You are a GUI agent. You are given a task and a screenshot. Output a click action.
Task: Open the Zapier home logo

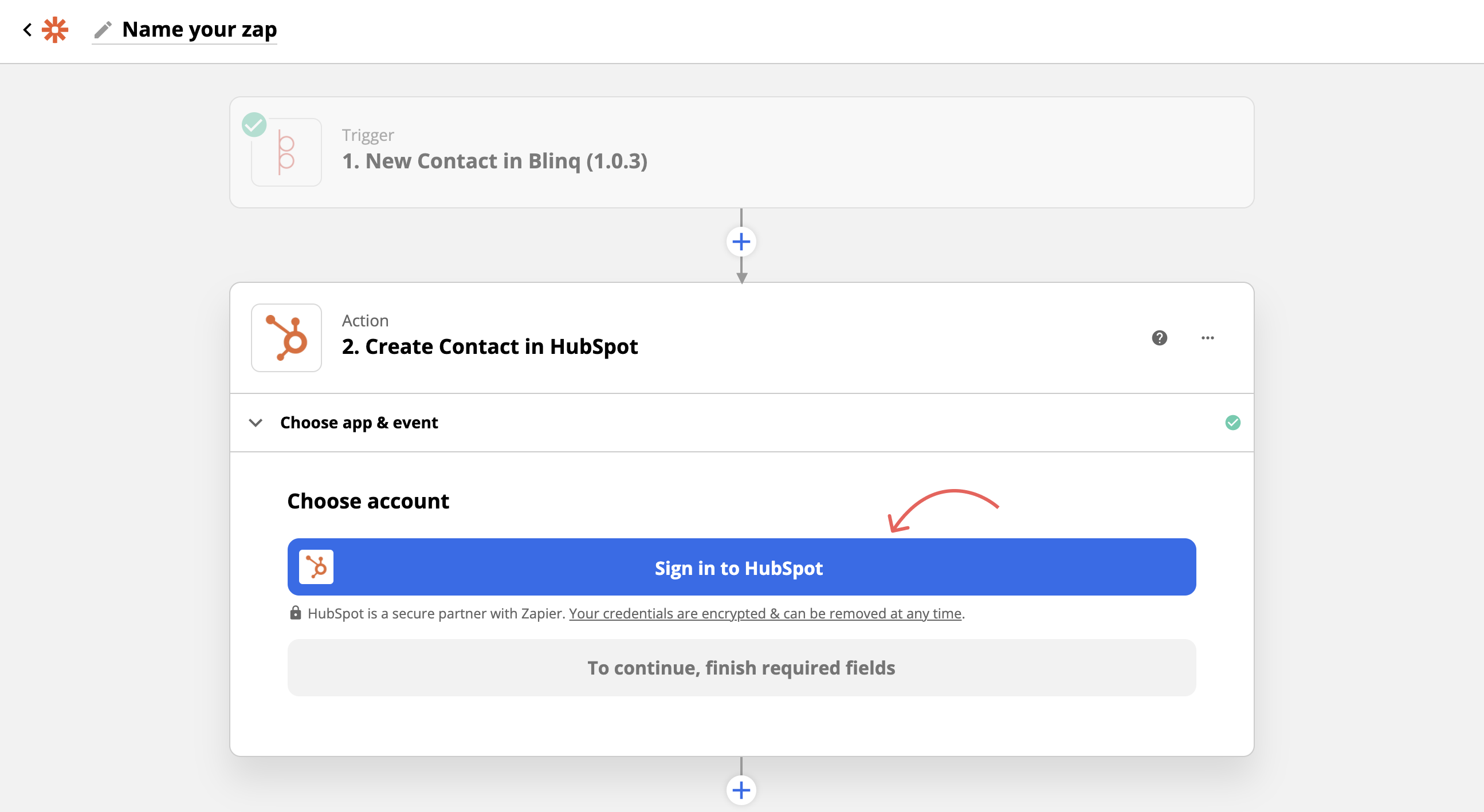click(56, 29)
